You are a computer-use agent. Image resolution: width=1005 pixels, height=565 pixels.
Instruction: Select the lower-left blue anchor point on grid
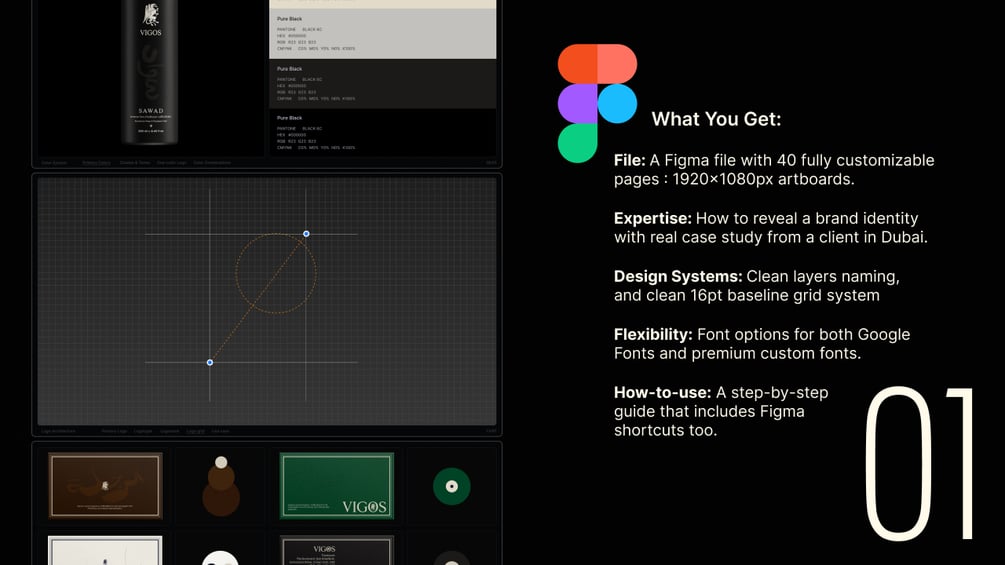[210, 363]
